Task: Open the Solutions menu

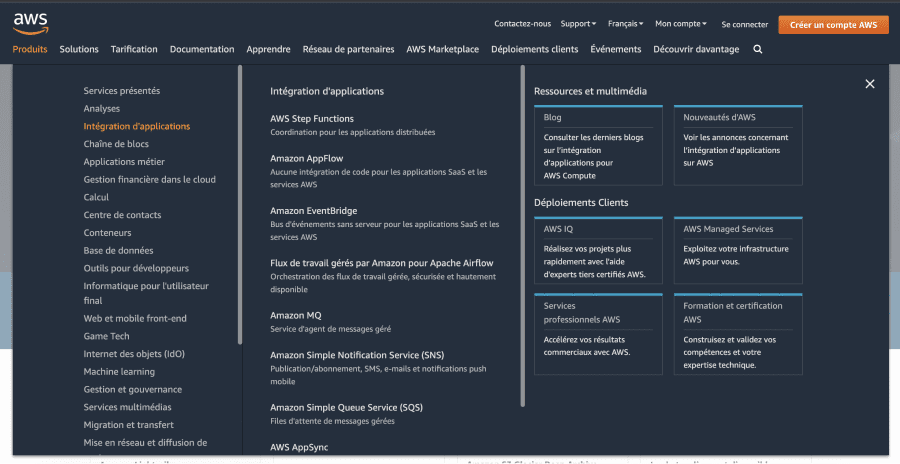Action: tap(79, 49)
